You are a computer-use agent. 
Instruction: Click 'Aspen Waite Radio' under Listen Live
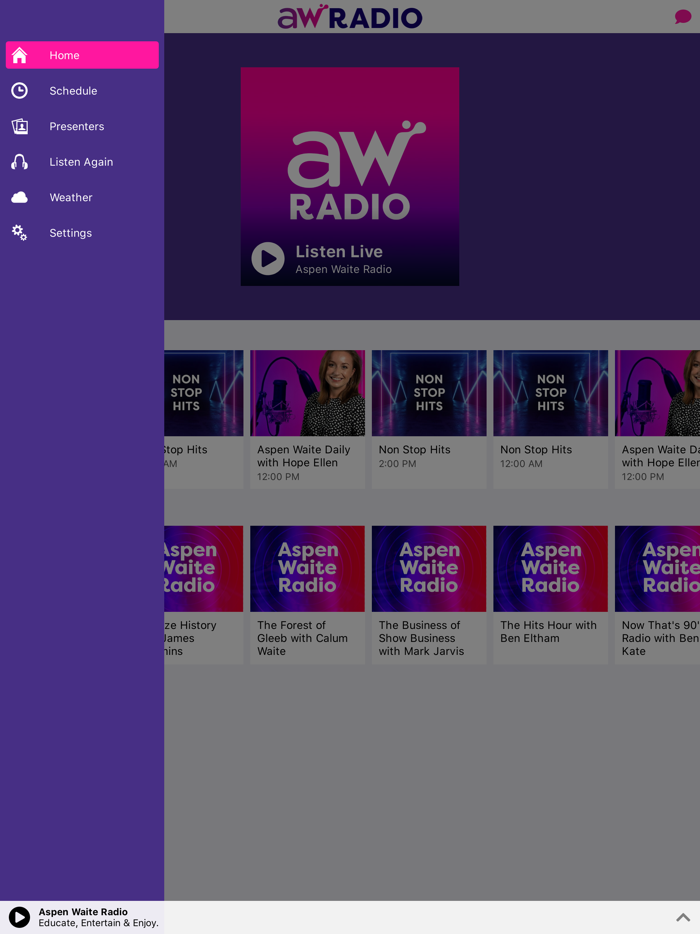344,269
